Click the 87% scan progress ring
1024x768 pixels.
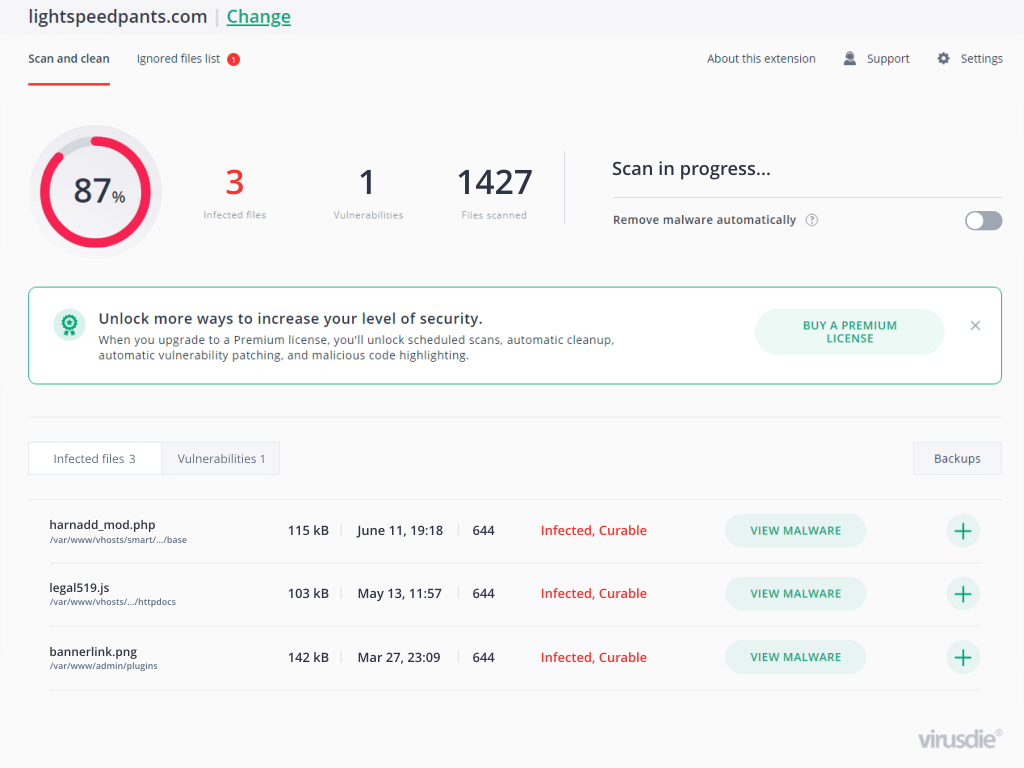tap(96, 191)
